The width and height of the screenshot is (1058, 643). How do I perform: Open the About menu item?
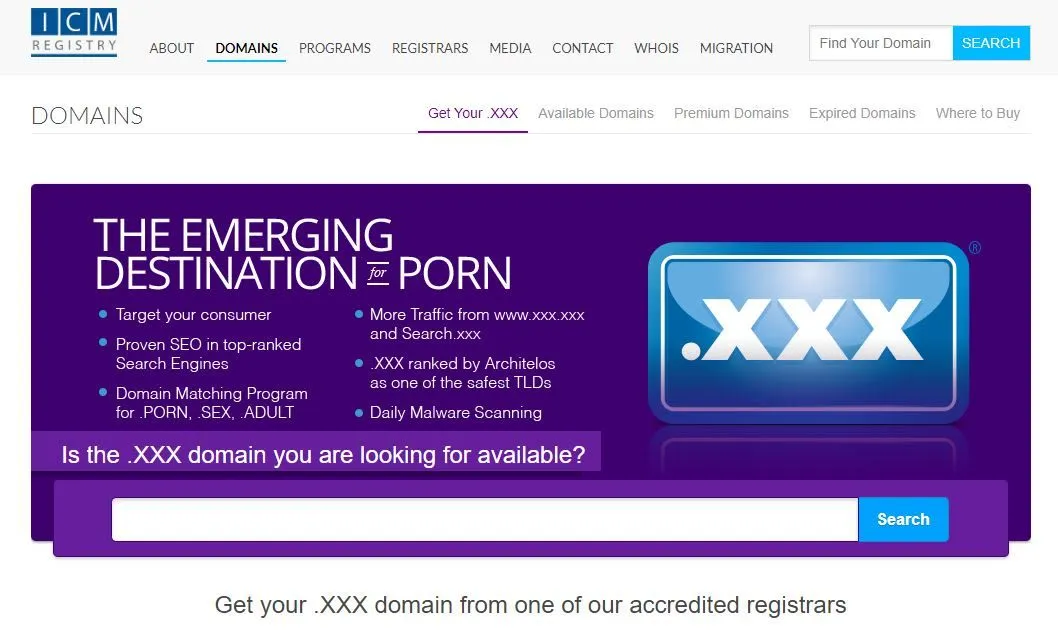[171, 48]
